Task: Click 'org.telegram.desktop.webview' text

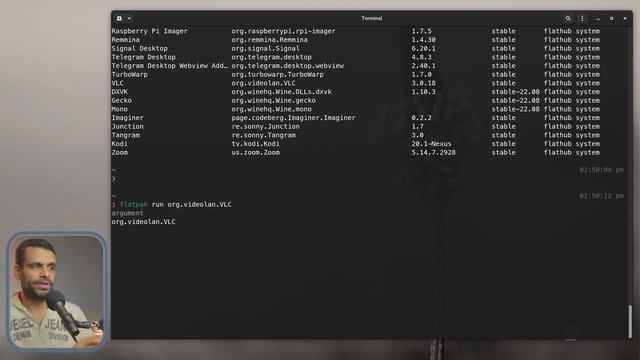Action: 288,66
